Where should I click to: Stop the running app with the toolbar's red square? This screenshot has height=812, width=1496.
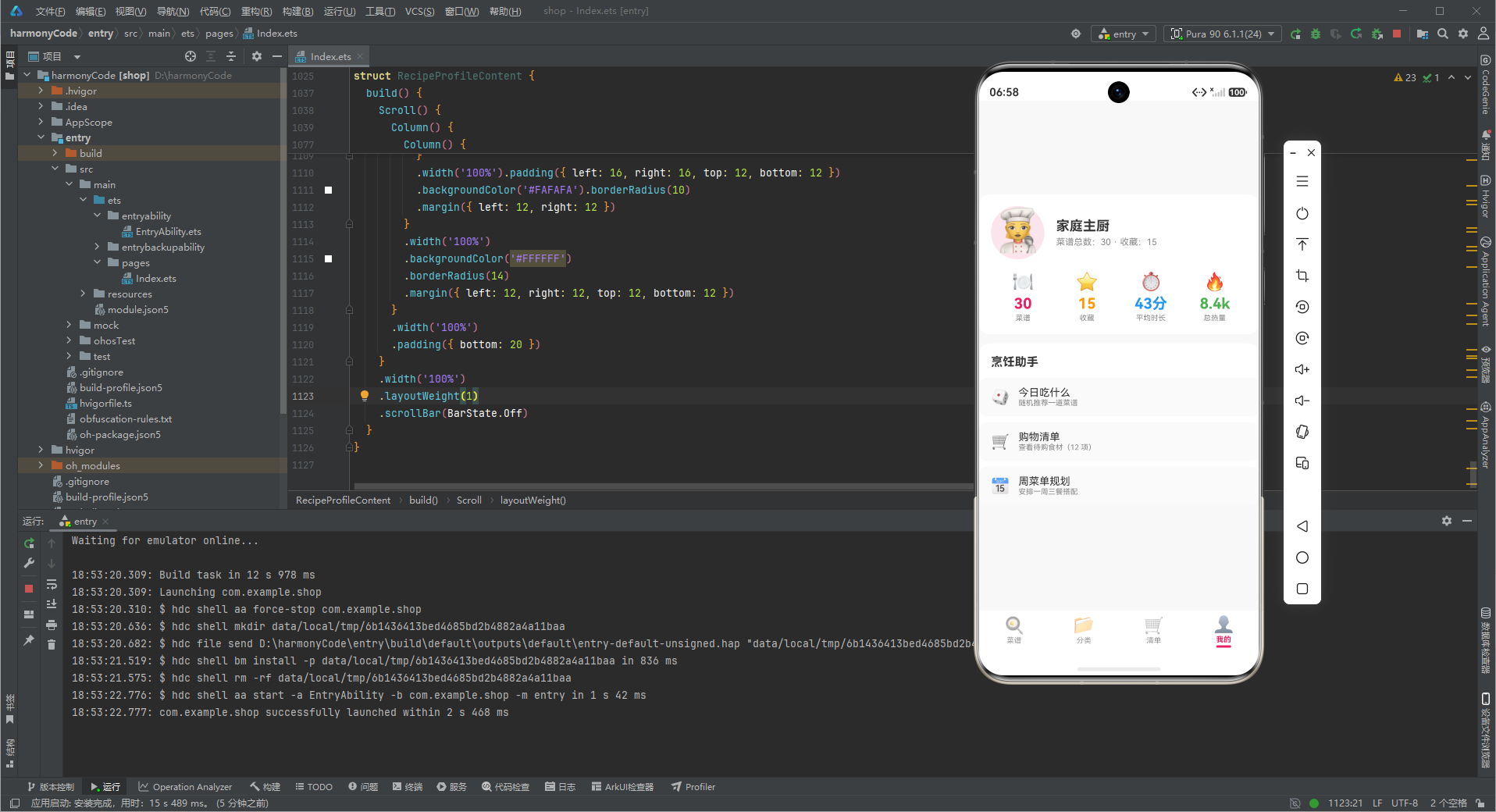click(1397, 34)
